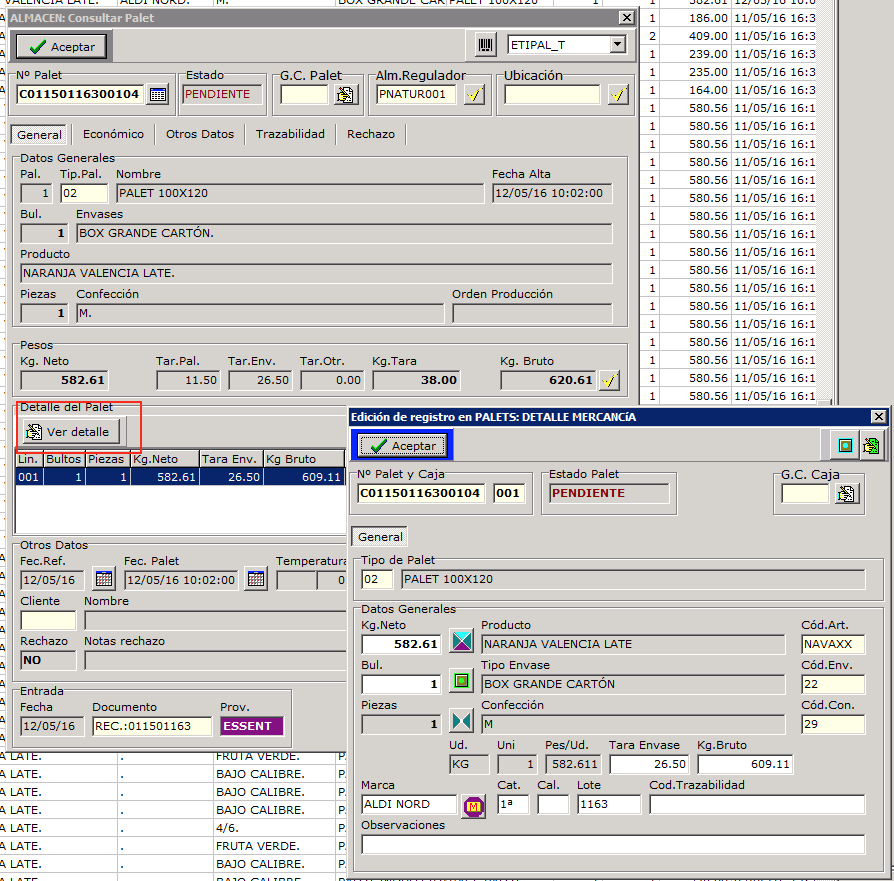Click the Ver detalle button
This screenshot has height=881, width=894.
(71, 431)
